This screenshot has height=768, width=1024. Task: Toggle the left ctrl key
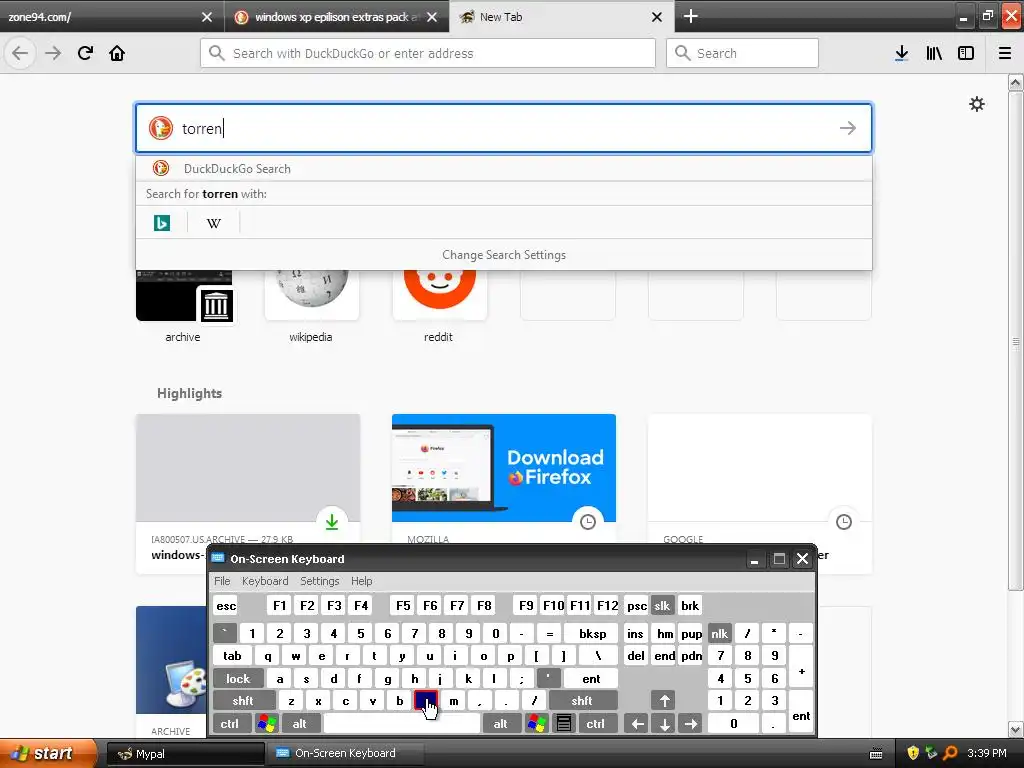point(230,724)
